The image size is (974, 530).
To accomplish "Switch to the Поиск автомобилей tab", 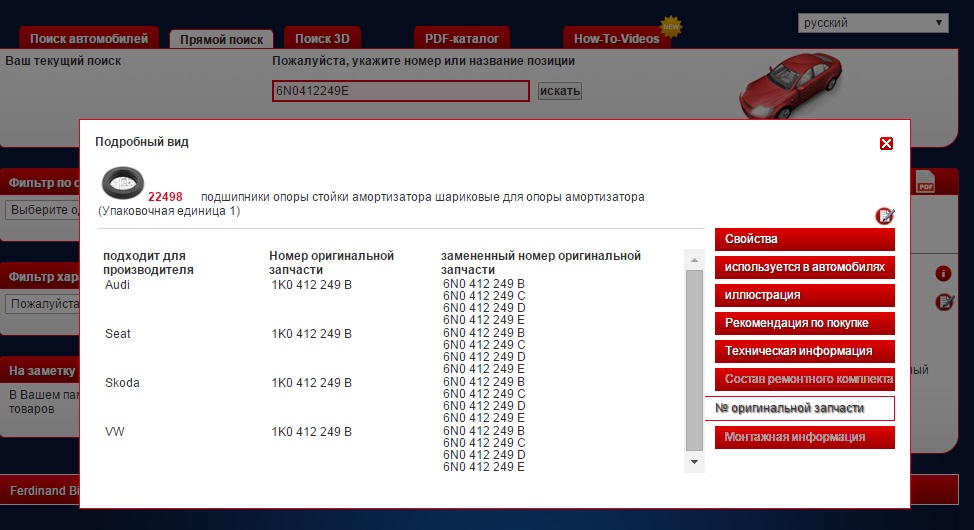I will click(89, 39).
